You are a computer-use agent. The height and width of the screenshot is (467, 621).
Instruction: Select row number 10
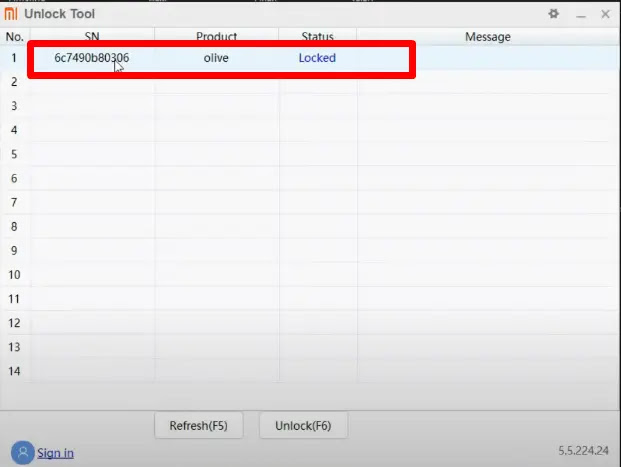point(14,274)
